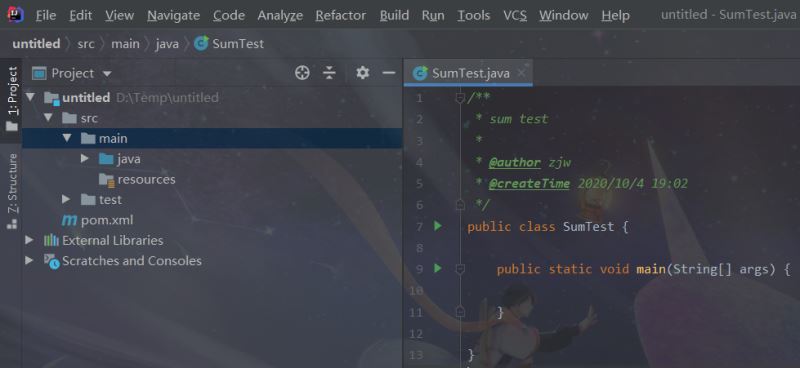Expand the java folder in tree
The height and width of the screenshot is (368, 800).
[x=85, y=159]
